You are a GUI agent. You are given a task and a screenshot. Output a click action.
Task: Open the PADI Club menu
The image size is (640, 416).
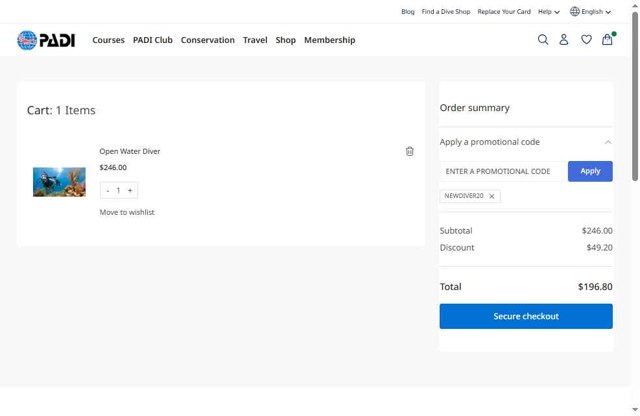coord(153,40)
